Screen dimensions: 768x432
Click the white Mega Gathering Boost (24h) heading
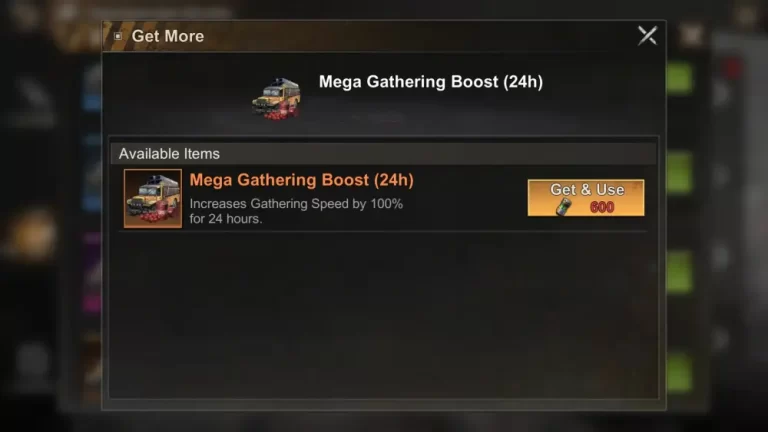point(431,82)
